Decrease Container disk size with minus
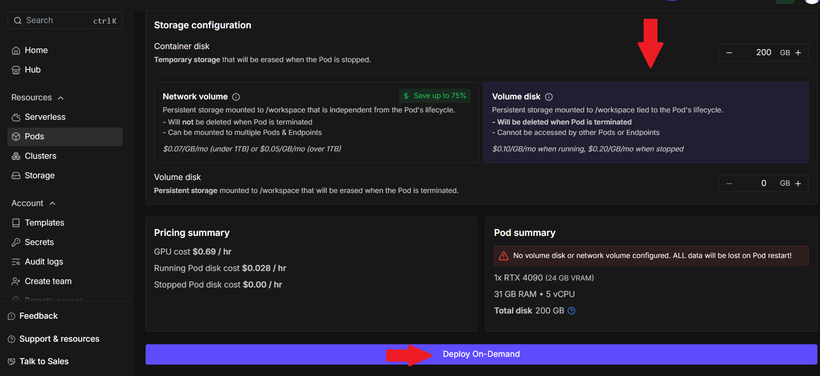Image resolution: width=820 pixels, height=376 pixels. 729,52
